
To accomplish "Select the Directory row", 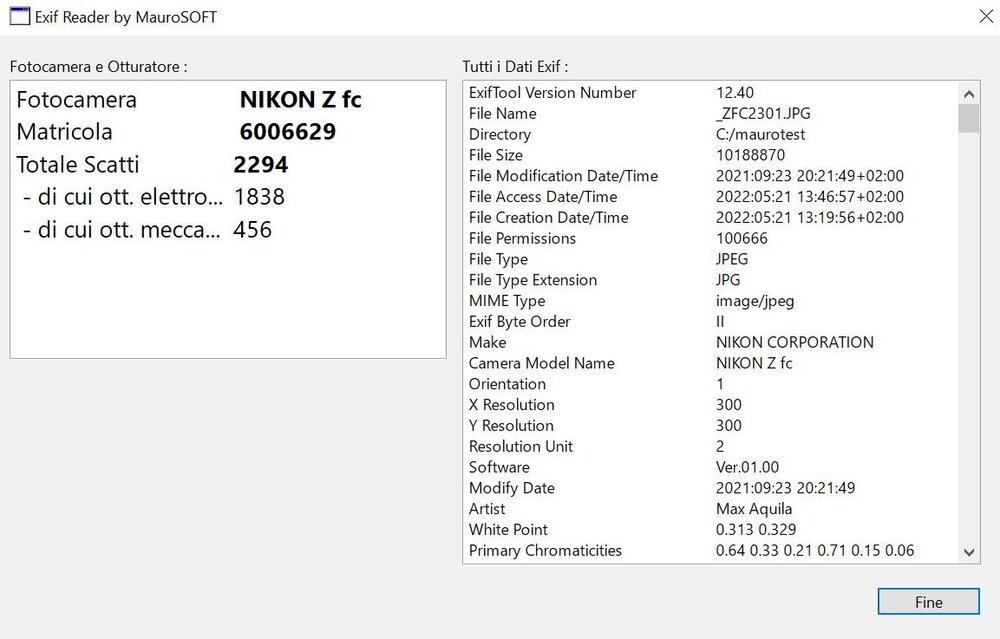I will 710,135.
